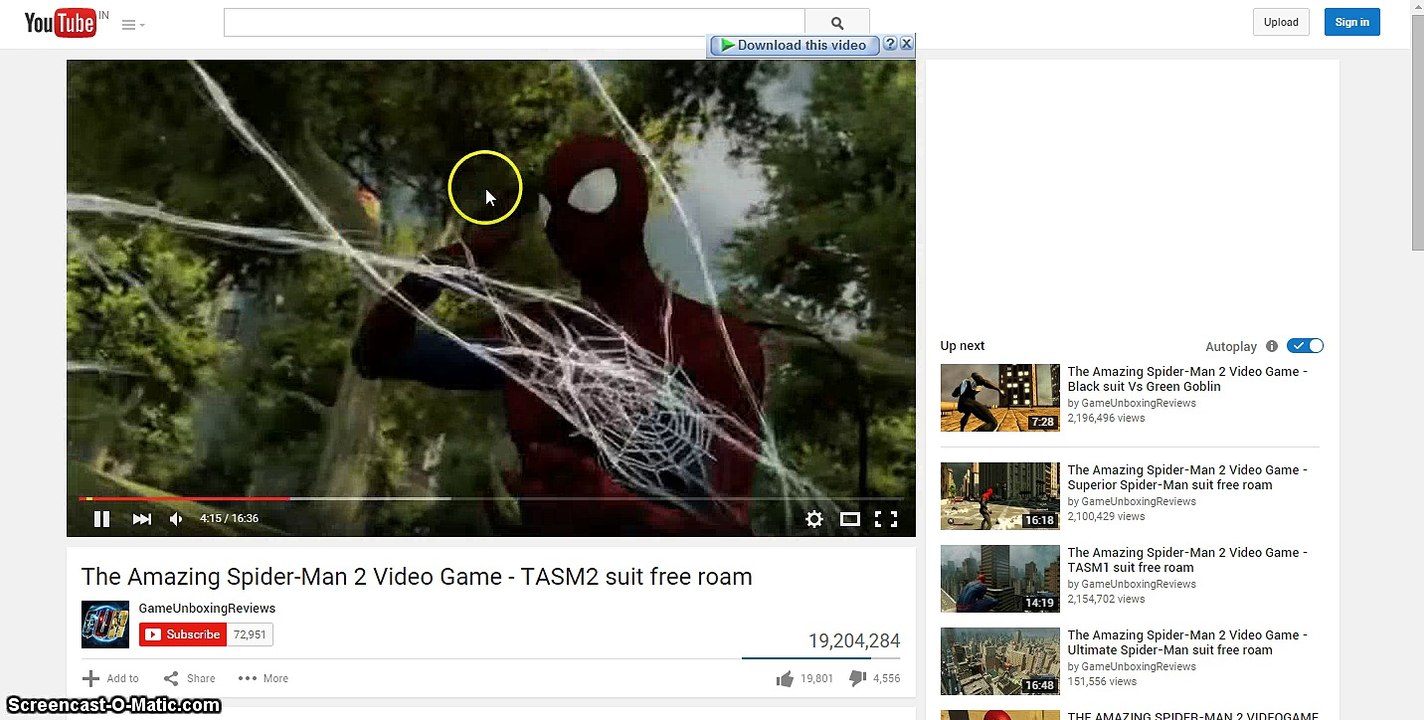Open TASM1 suit free roam thumbnail
Image resolution: width=1424 pixels, height=720 pixels.
pyautogui.click(x=1000, y=579)
